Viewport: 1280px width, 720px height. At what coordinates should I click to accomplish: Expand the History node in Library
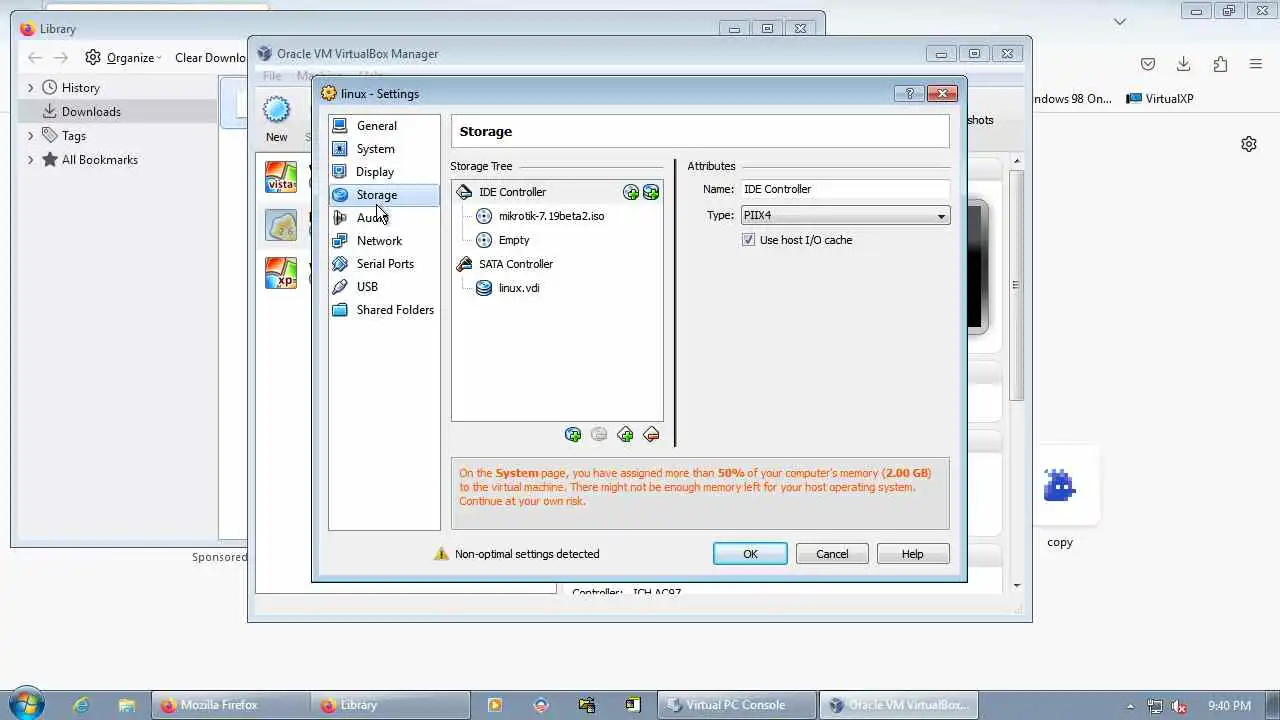coord(30,88)
